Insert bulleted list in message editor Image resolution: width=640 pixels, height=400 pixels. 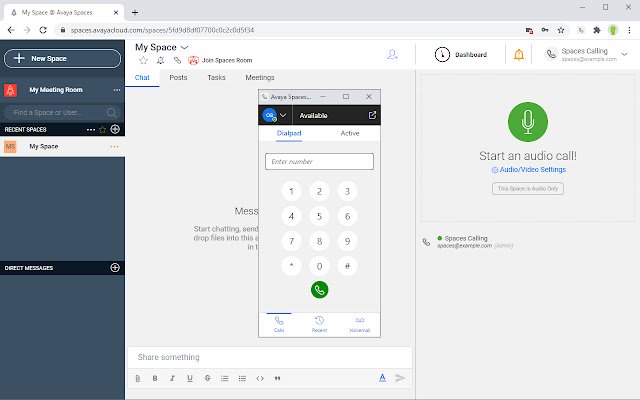pos(242,378)
